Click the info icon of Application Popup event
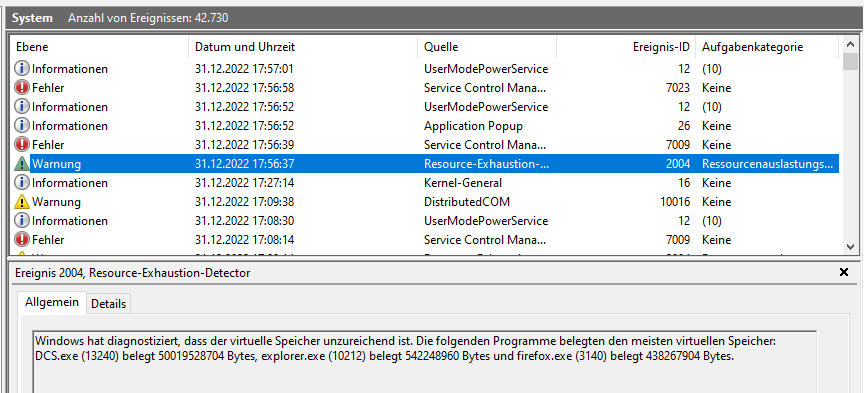 click(x=21, y=126)
